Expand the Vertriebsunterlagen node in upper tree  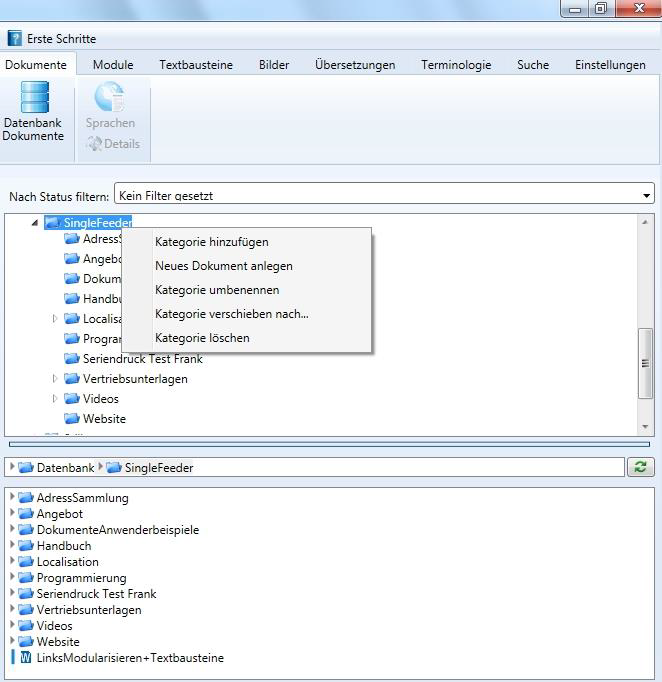tap(55, 379)
